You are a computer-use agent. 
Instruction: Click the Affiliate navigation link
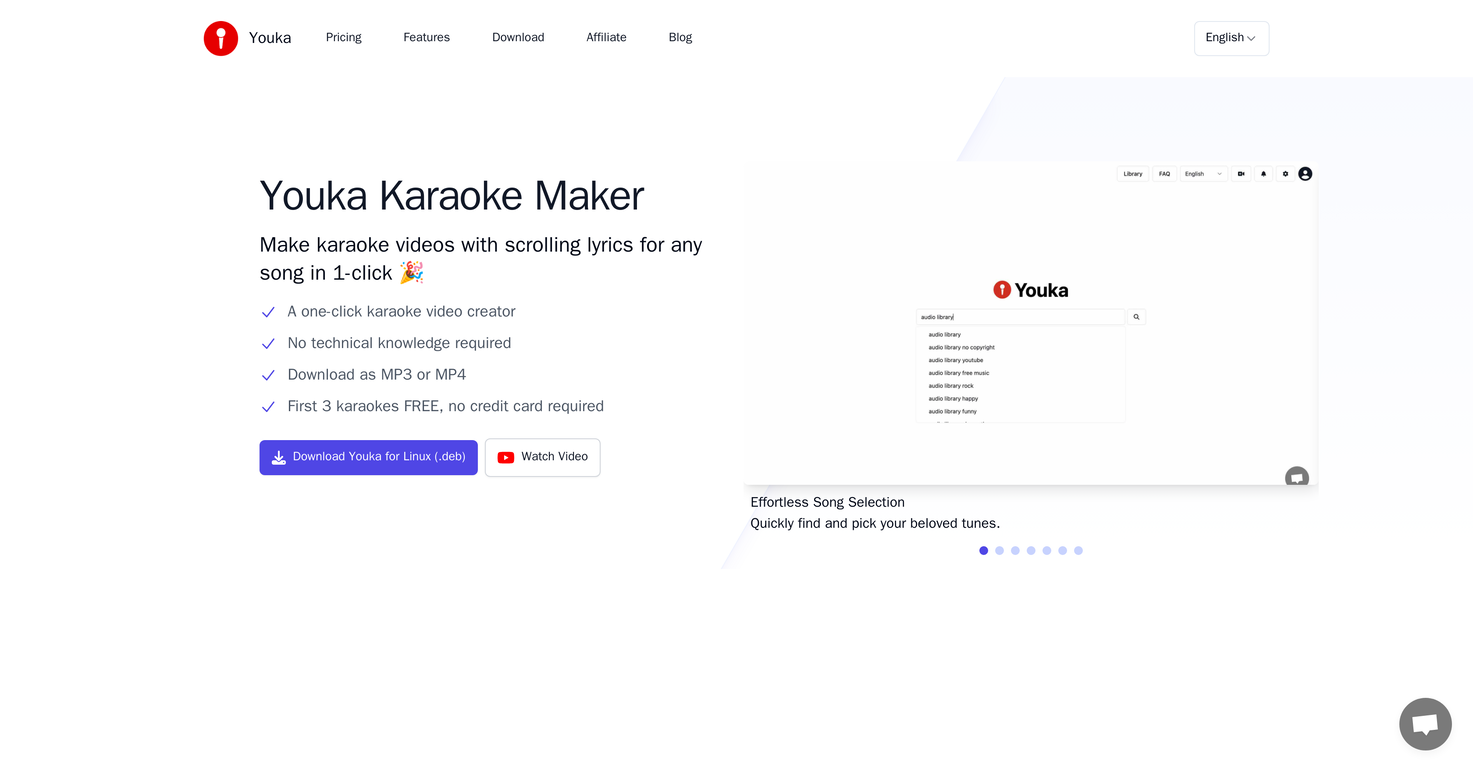tap(606, 37)
